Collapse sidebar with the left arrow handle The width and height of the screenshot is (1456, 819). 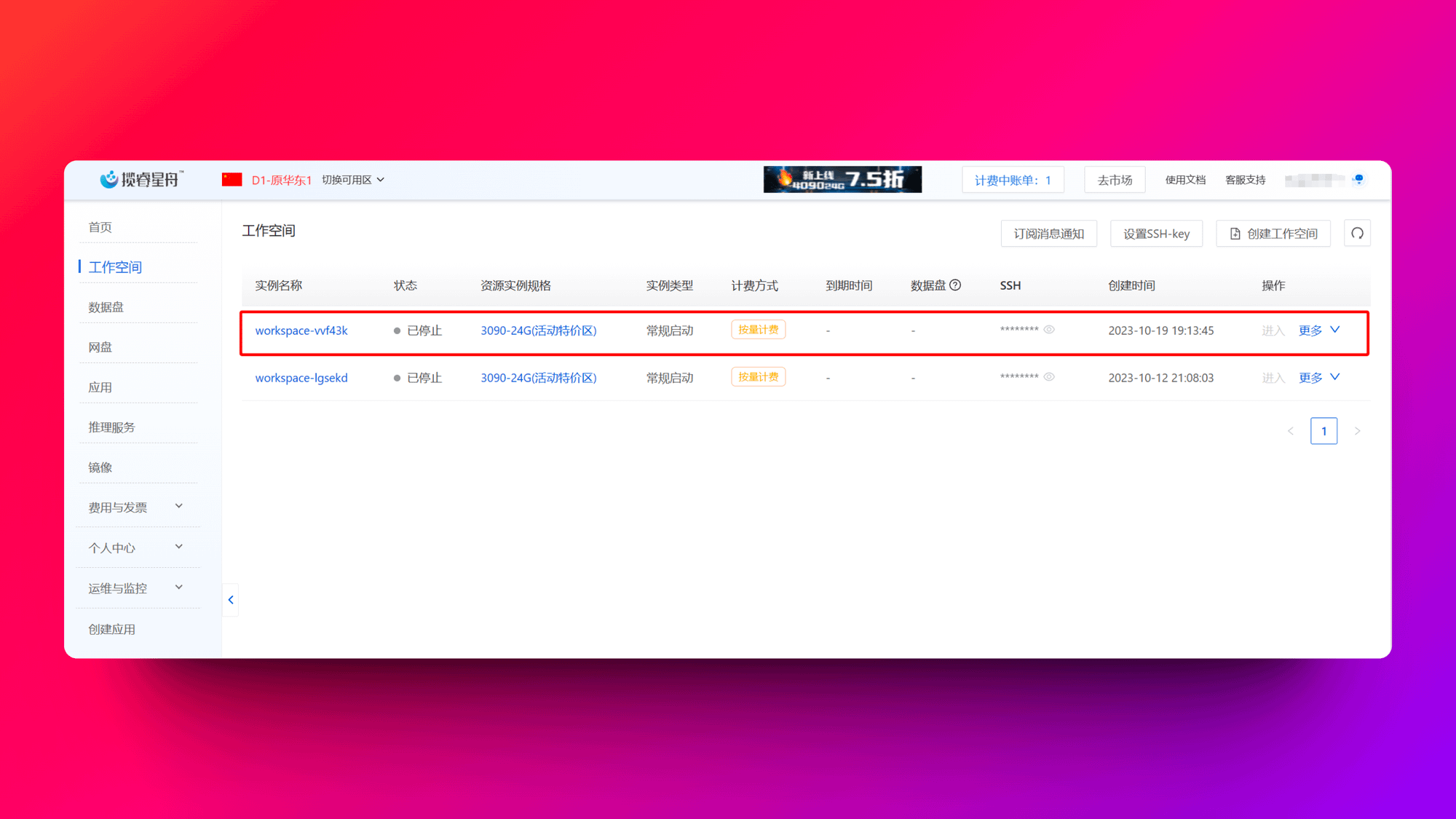231,600
